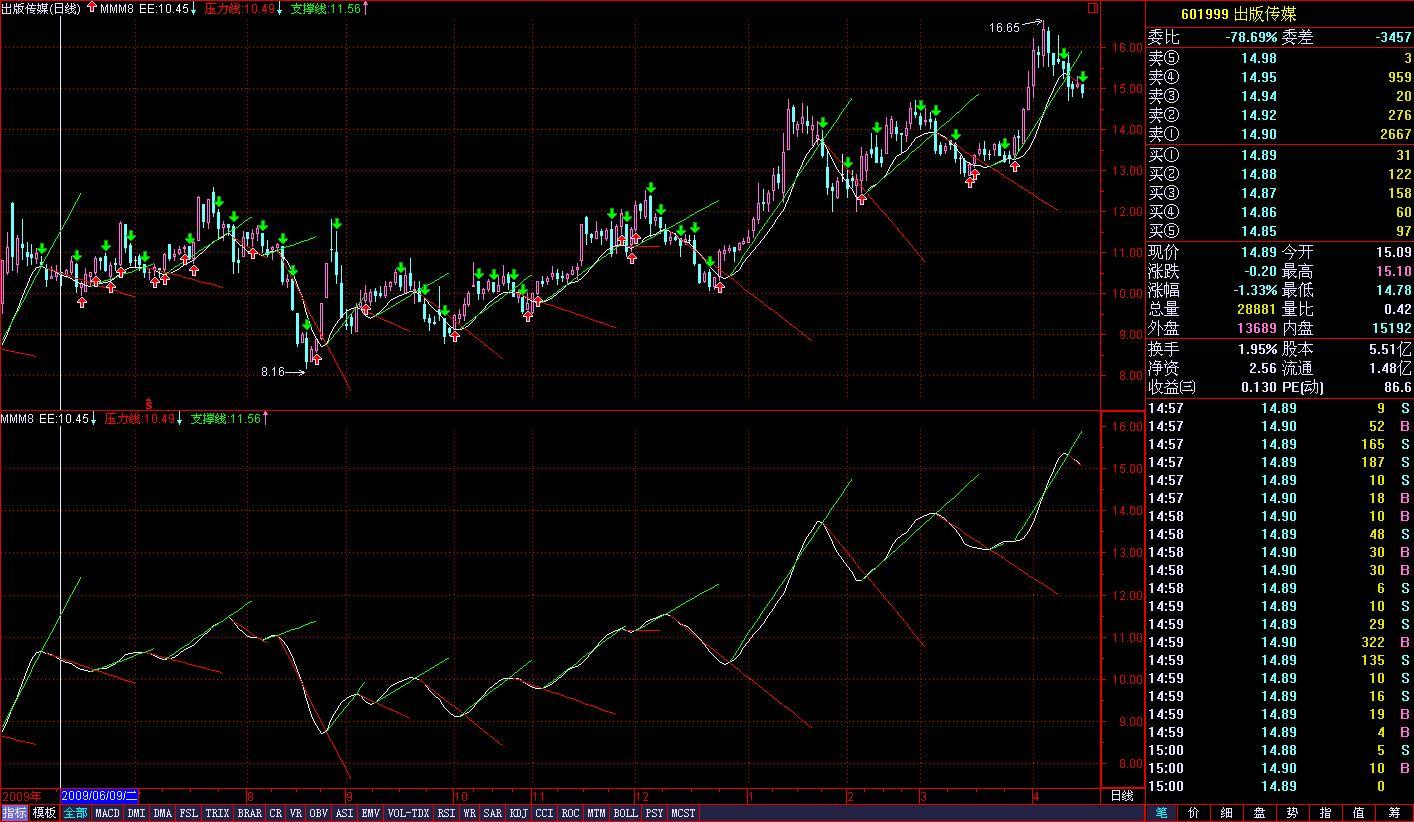Select the EMV indicator tab
Viewport: 1414px width, 822px height.
tap(370, 814)
